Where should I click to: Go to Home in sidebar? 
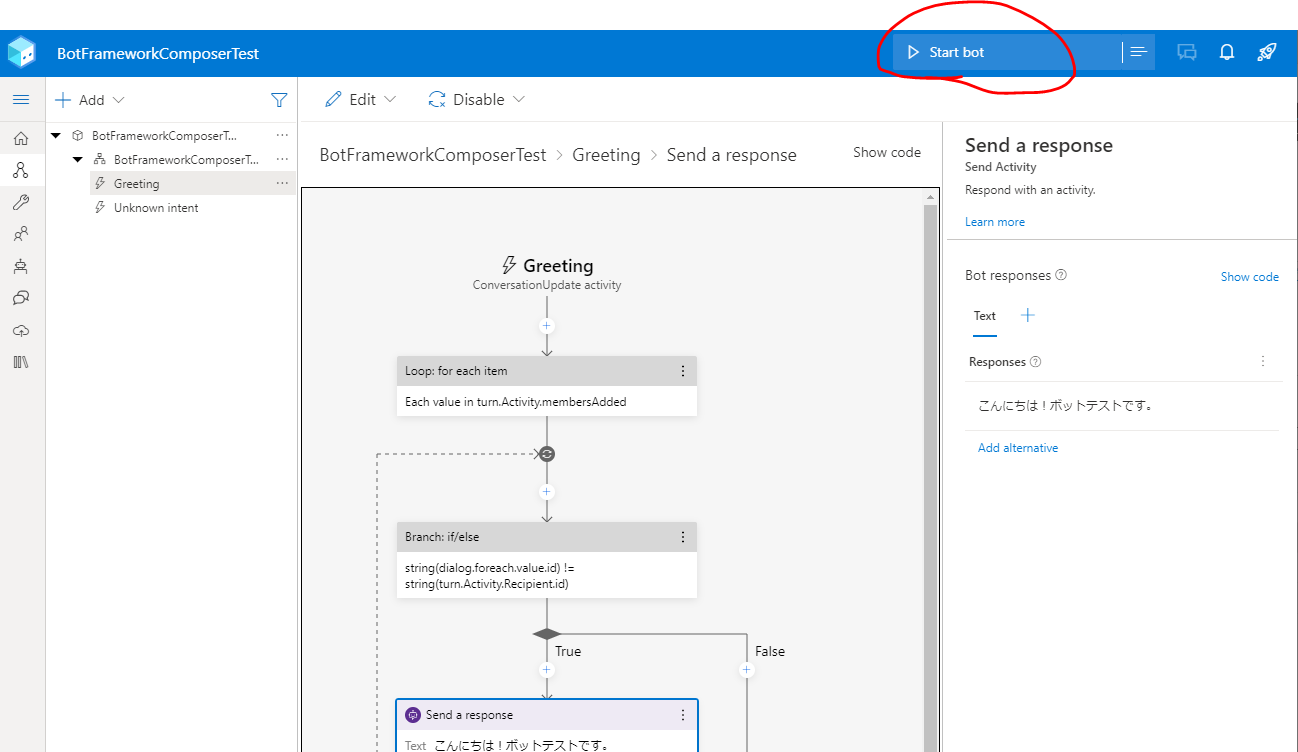pos(21,138)
